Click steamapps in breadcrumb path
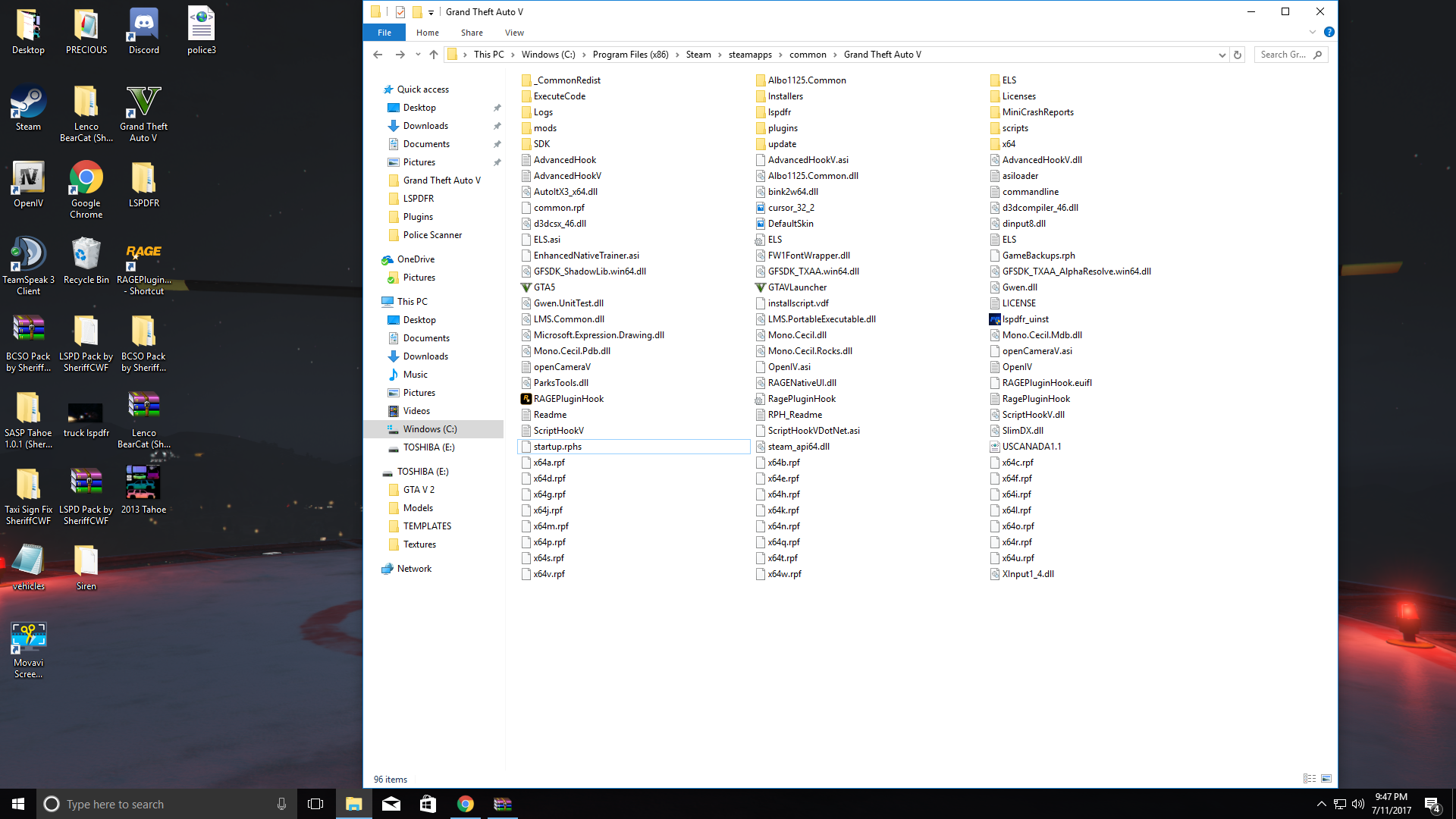Screen dimensions: 1456x819 [749, 55]
